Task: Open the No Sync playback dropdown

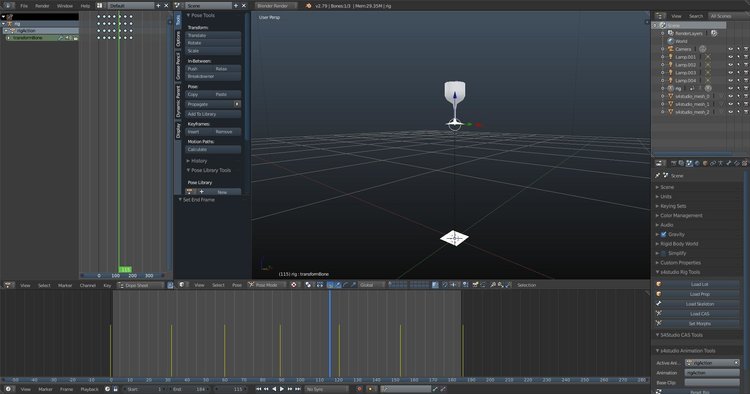Action: pyautogui.click(x=327, y=389)
